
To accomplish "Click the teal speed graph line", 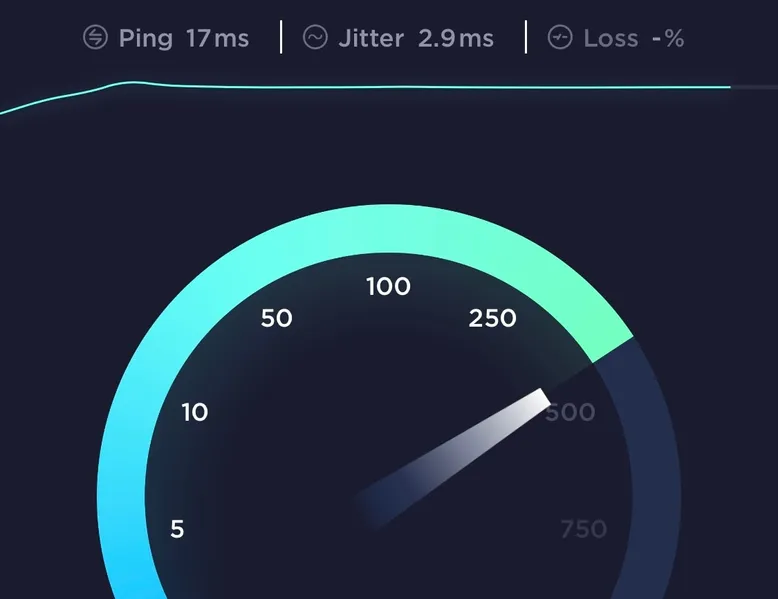I will [365, 87].
